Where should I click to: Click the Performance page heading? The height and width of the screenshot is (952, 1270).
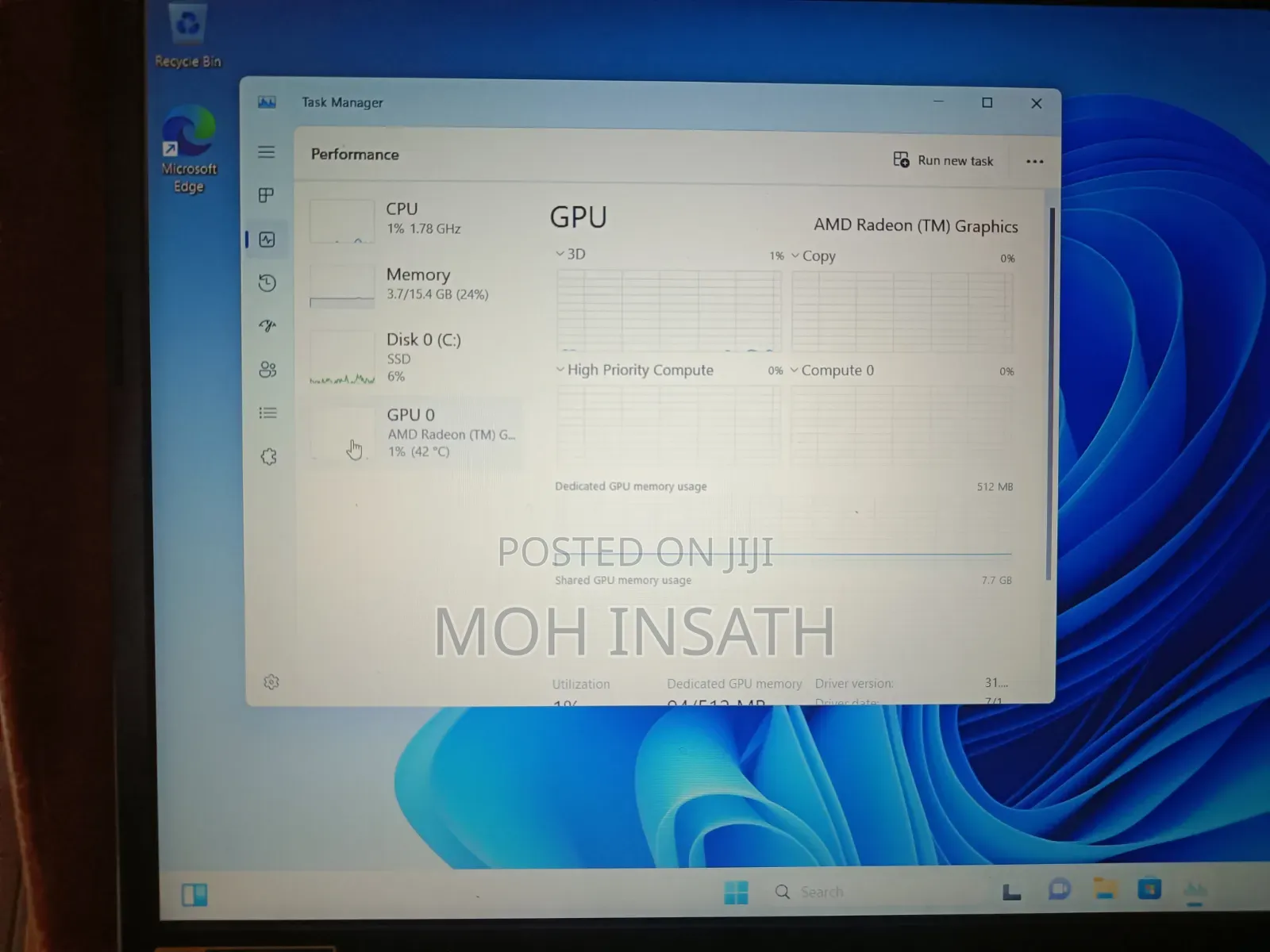coord(355,154)
